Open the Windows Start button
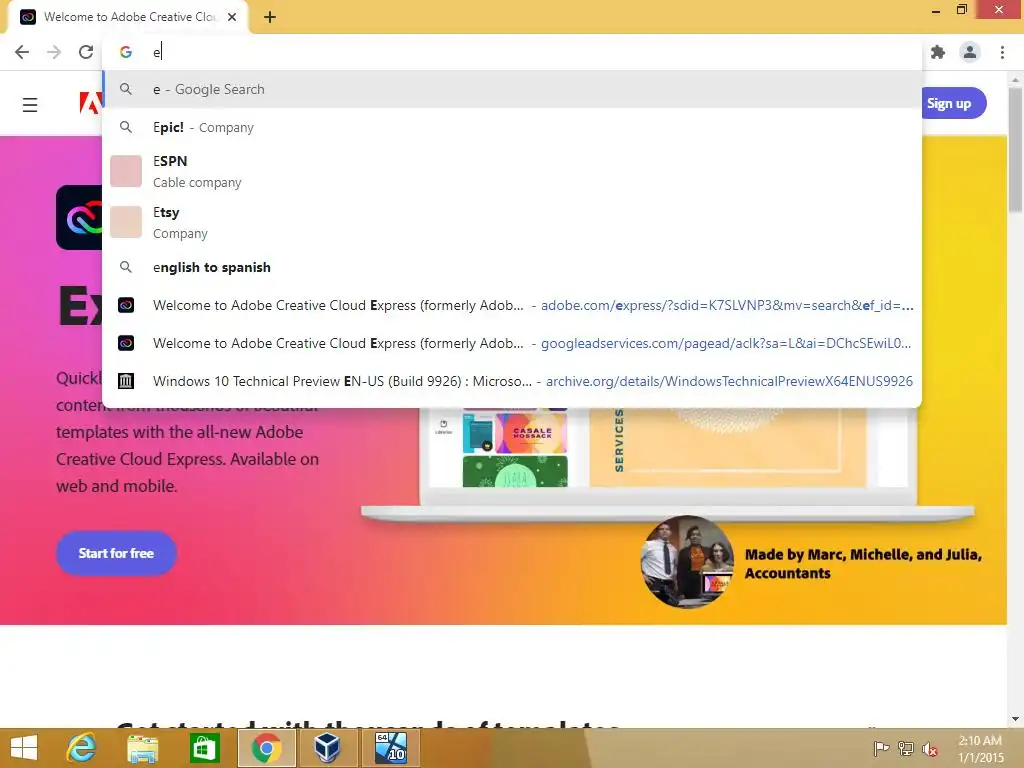Image resolution: width=1024 pixels, height=768 pixels. pyautogui.click(x=24, y=748)
